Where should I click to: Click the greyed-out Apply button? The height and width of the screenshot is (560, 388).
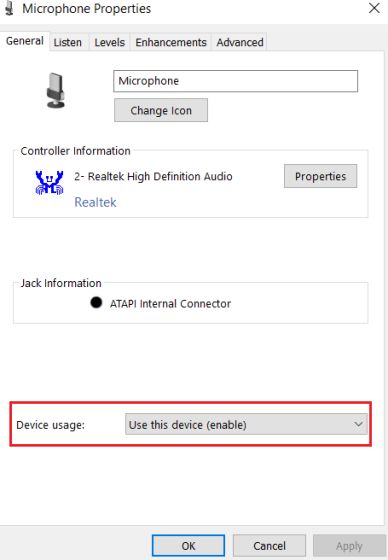tap(349, 546)
